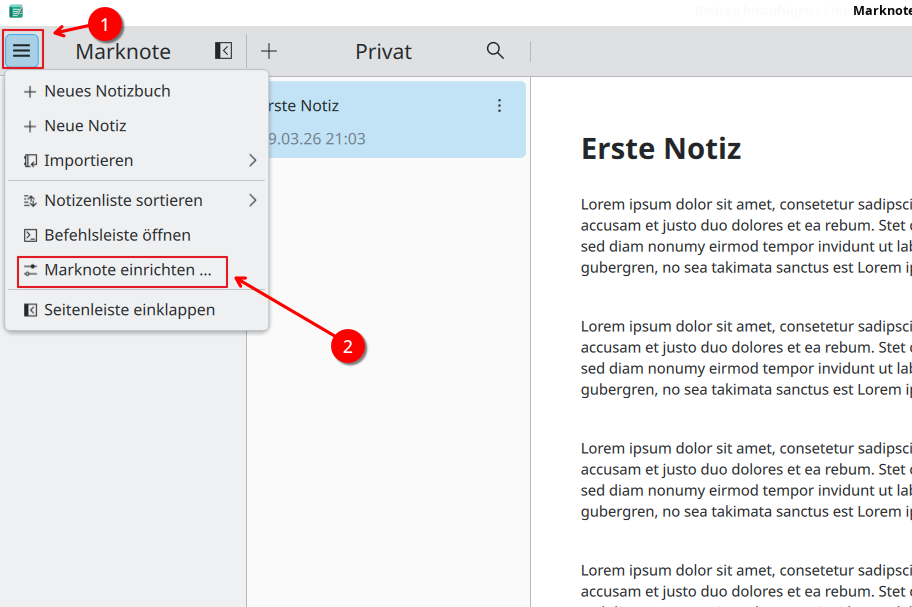Select the Erste Notiz note in list
This screenshot has width=912, height=607.
click(380, 121)
